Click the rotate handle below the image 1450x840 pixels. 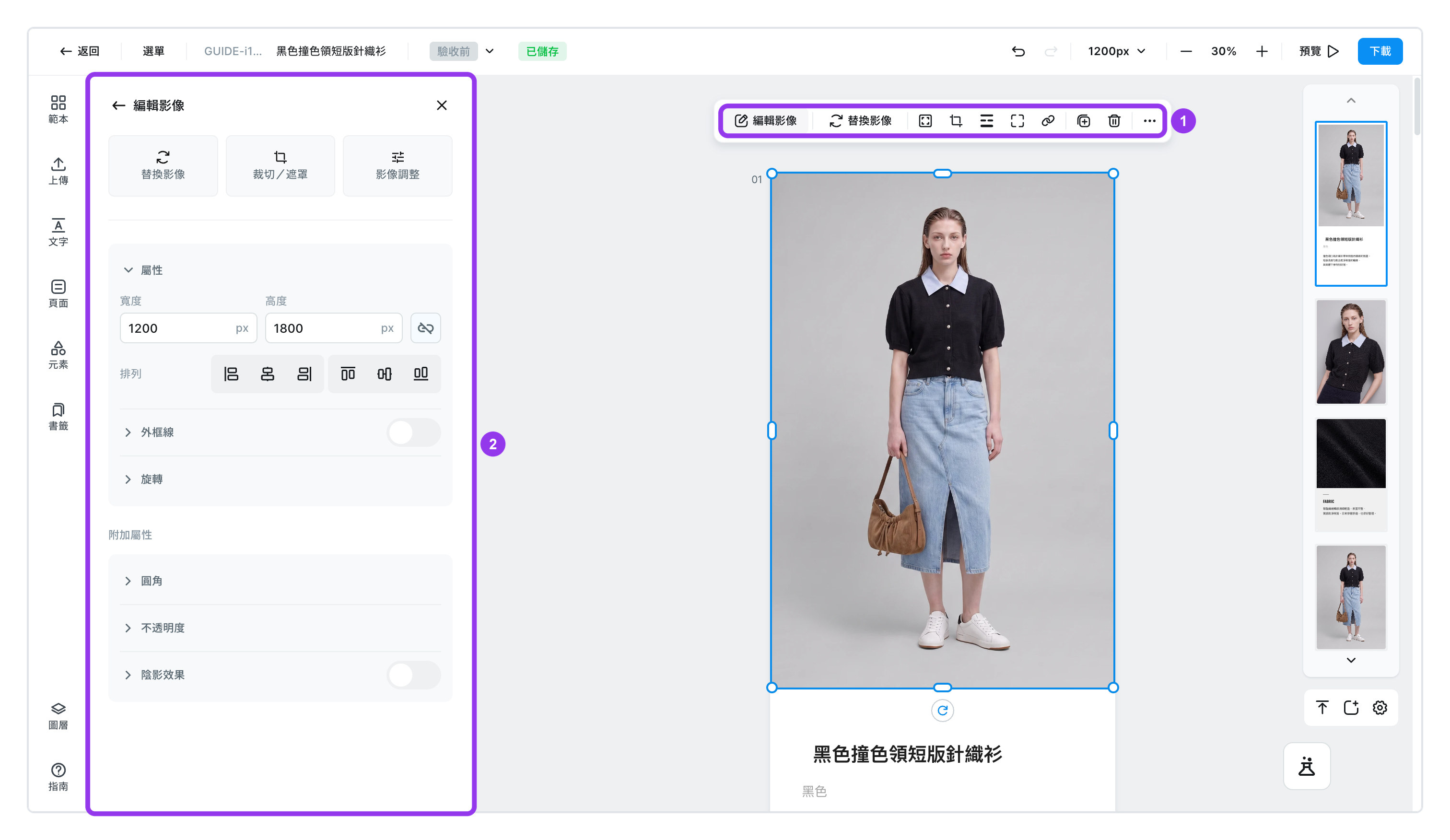point(943,711)
